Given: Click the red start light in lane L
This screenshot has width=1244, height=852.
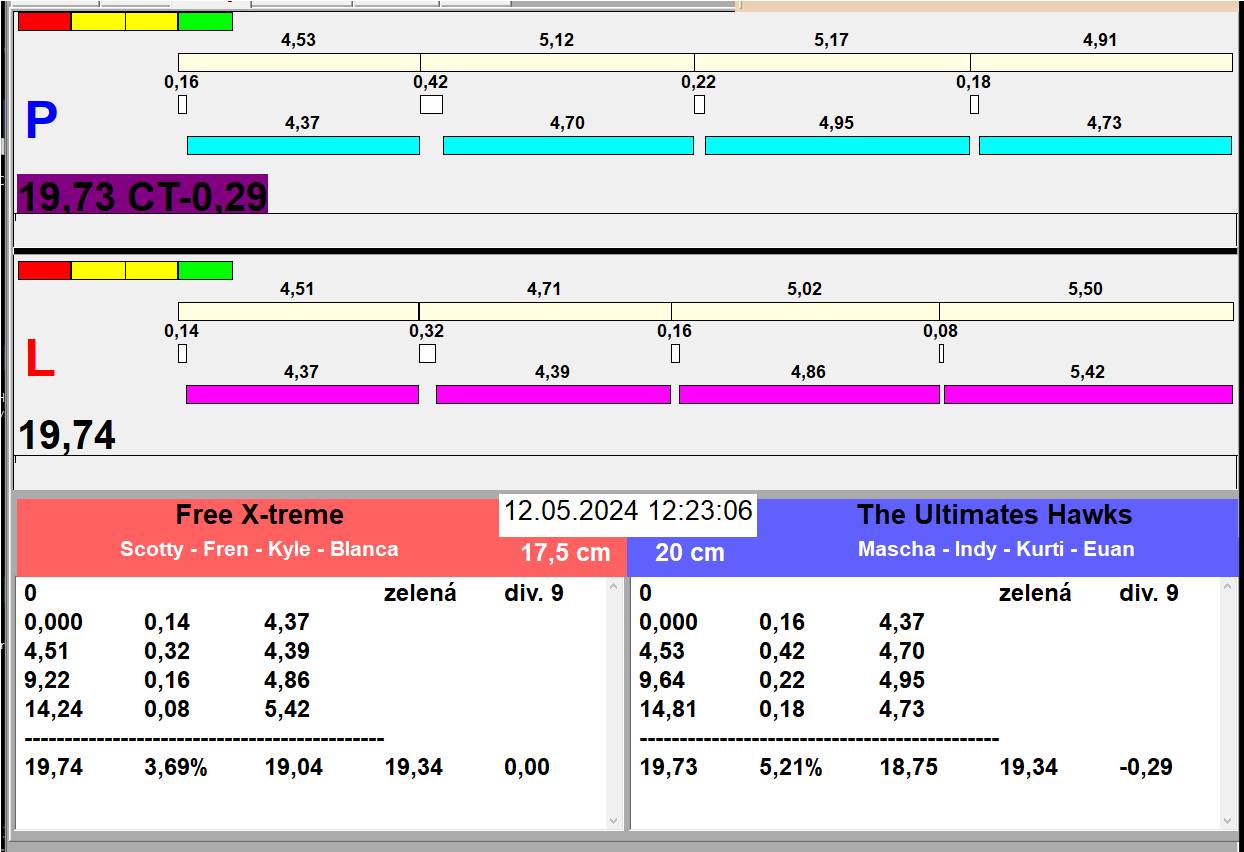Looking at the screenshot, I should [x=45, y=270].
